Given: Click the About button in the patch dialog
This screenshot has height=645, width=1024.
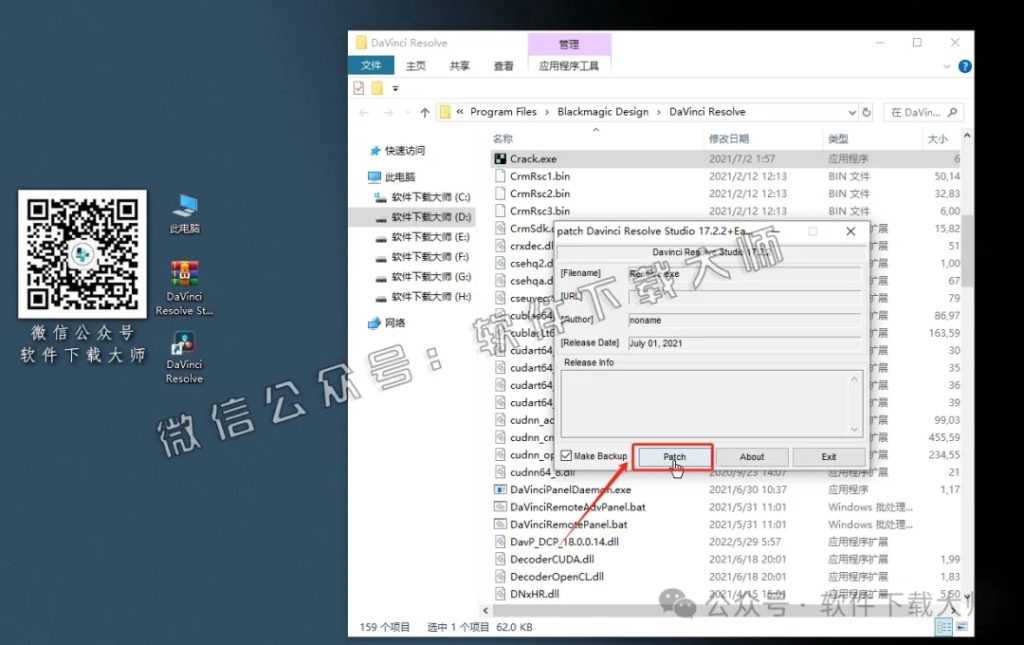Looking at the screenshot, I should (751, 455).
